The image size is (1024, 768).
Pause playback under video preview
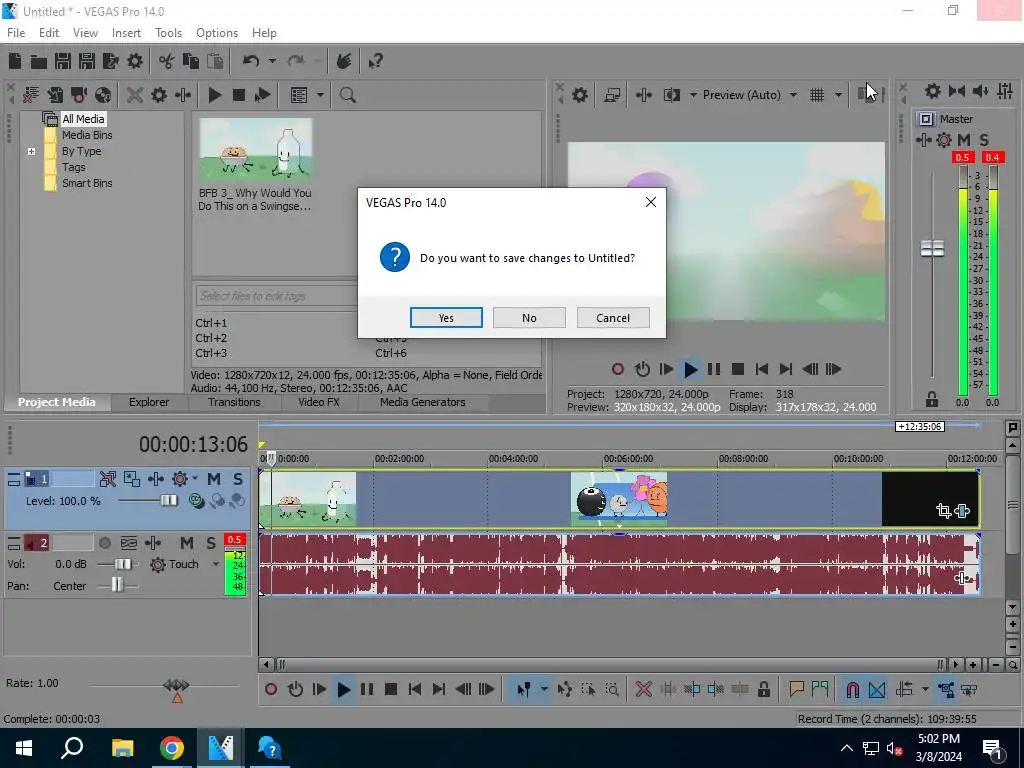coord(714,370)
